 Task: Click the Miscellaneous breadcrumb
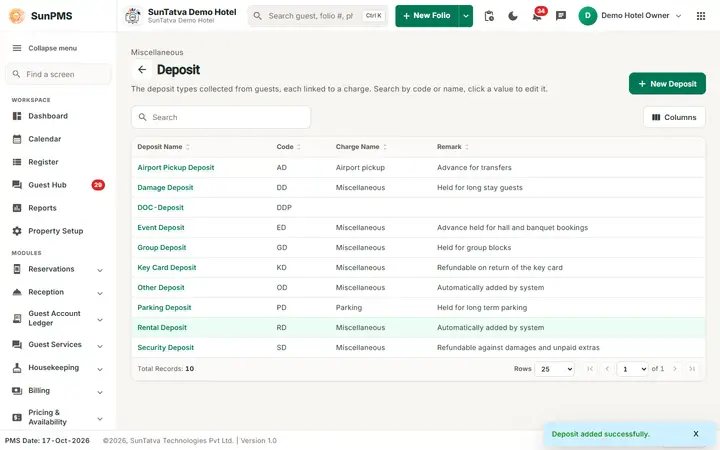click(x=157, y=52)
